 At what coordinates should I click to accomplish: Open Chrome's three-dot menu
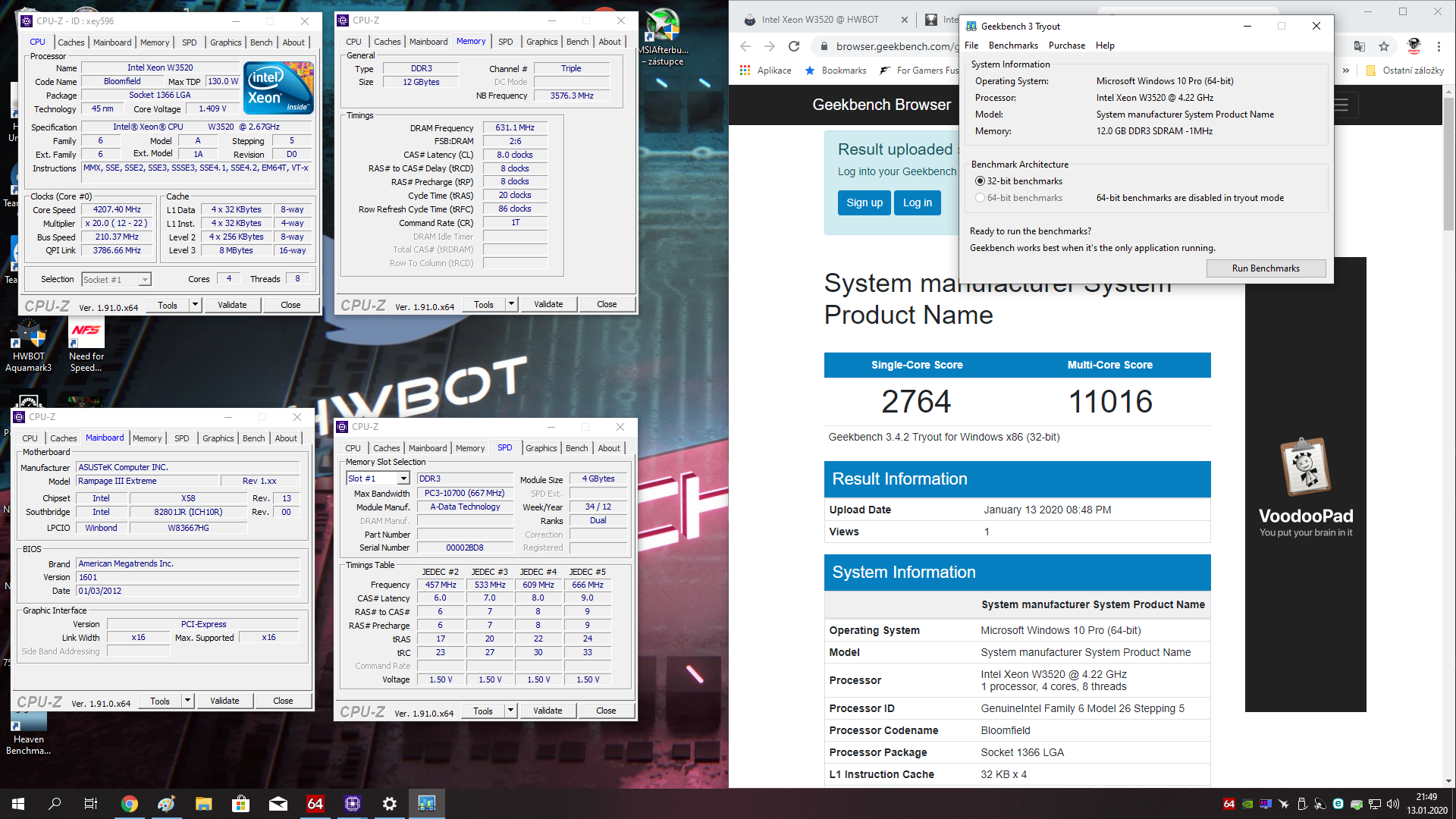coord(1439,46)
